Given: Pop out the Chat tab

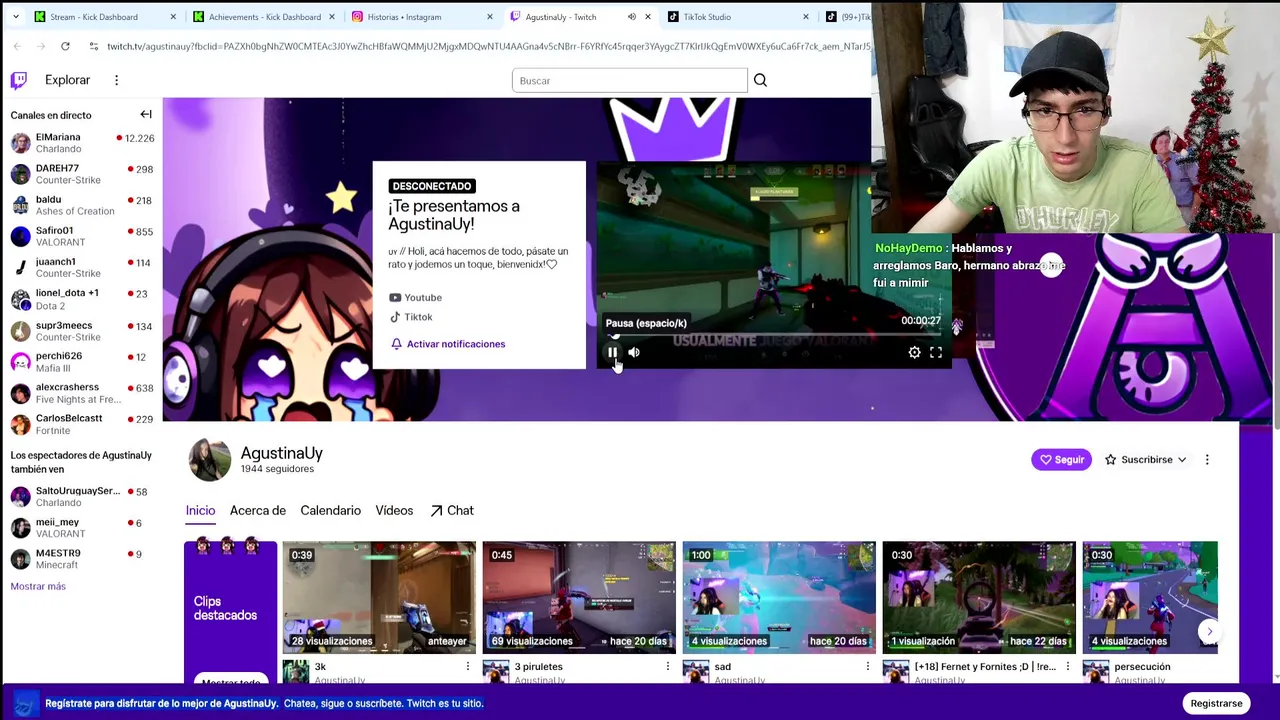Looking at the screenshot, I should coord(452,510).
